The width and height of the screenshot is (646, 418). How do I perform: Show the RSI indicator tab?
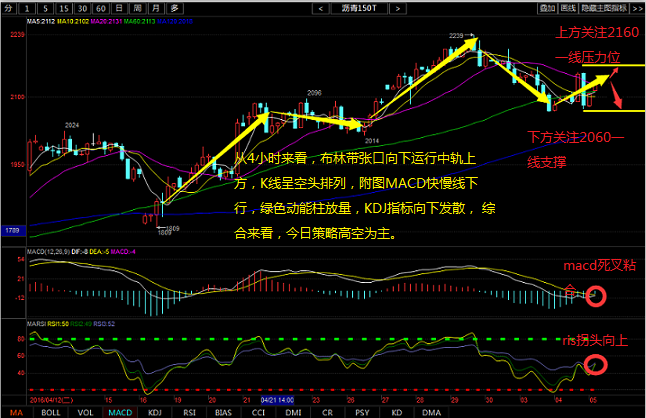189,411
